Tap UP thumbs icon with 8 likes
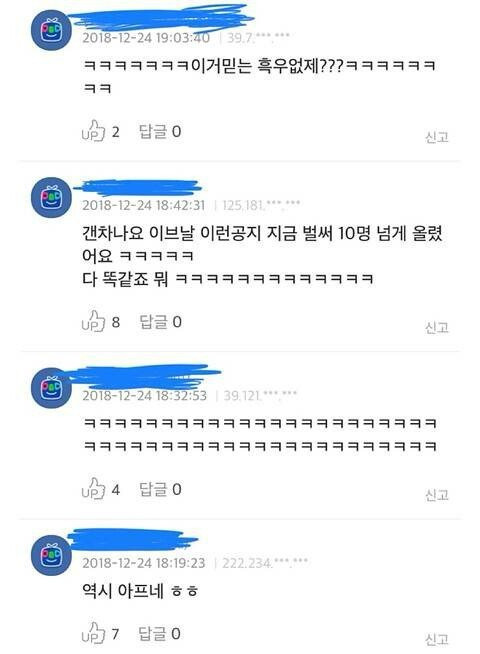 (x=93, y=321)
